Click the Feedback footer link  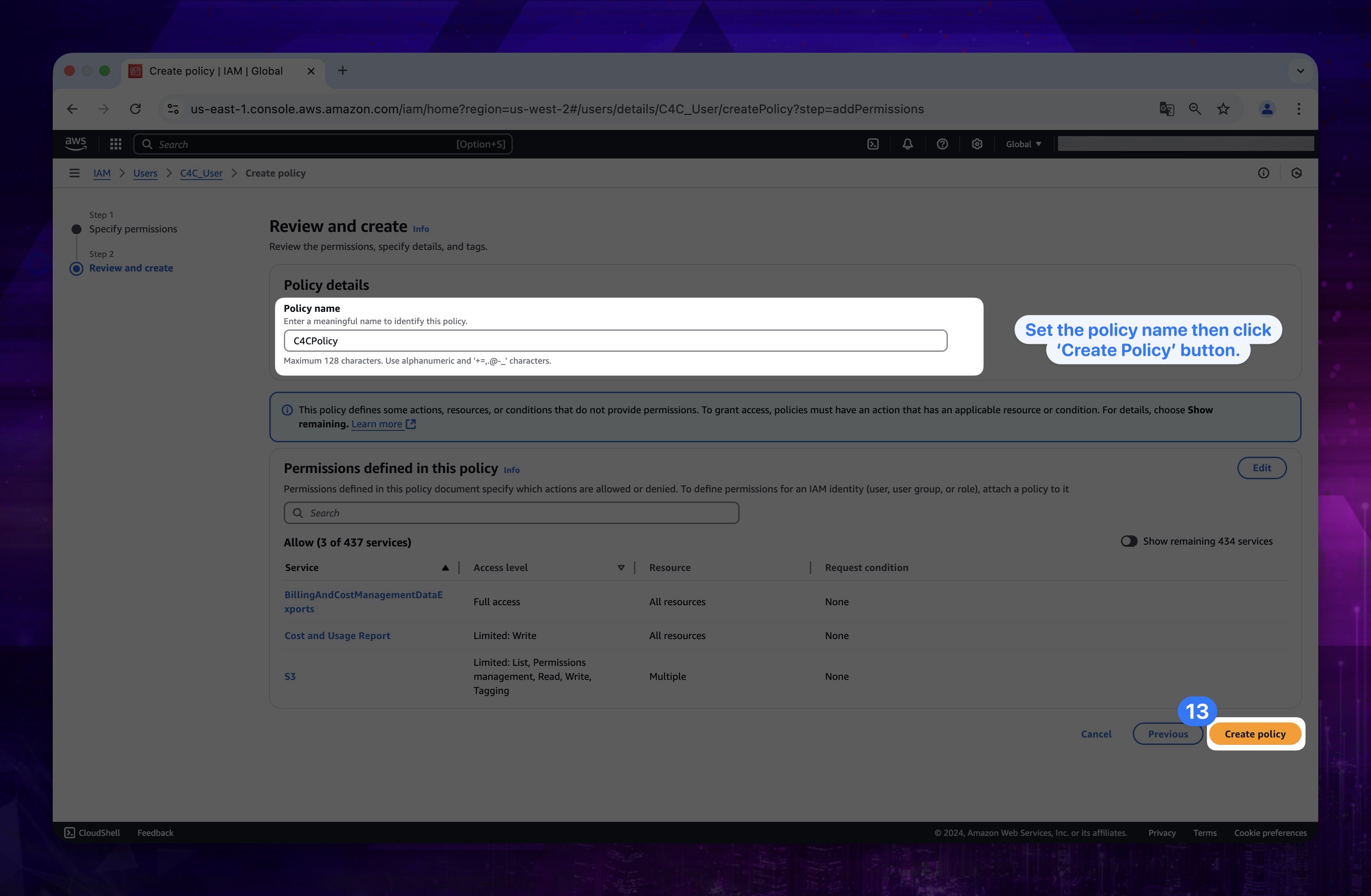(x=155, y=833)
